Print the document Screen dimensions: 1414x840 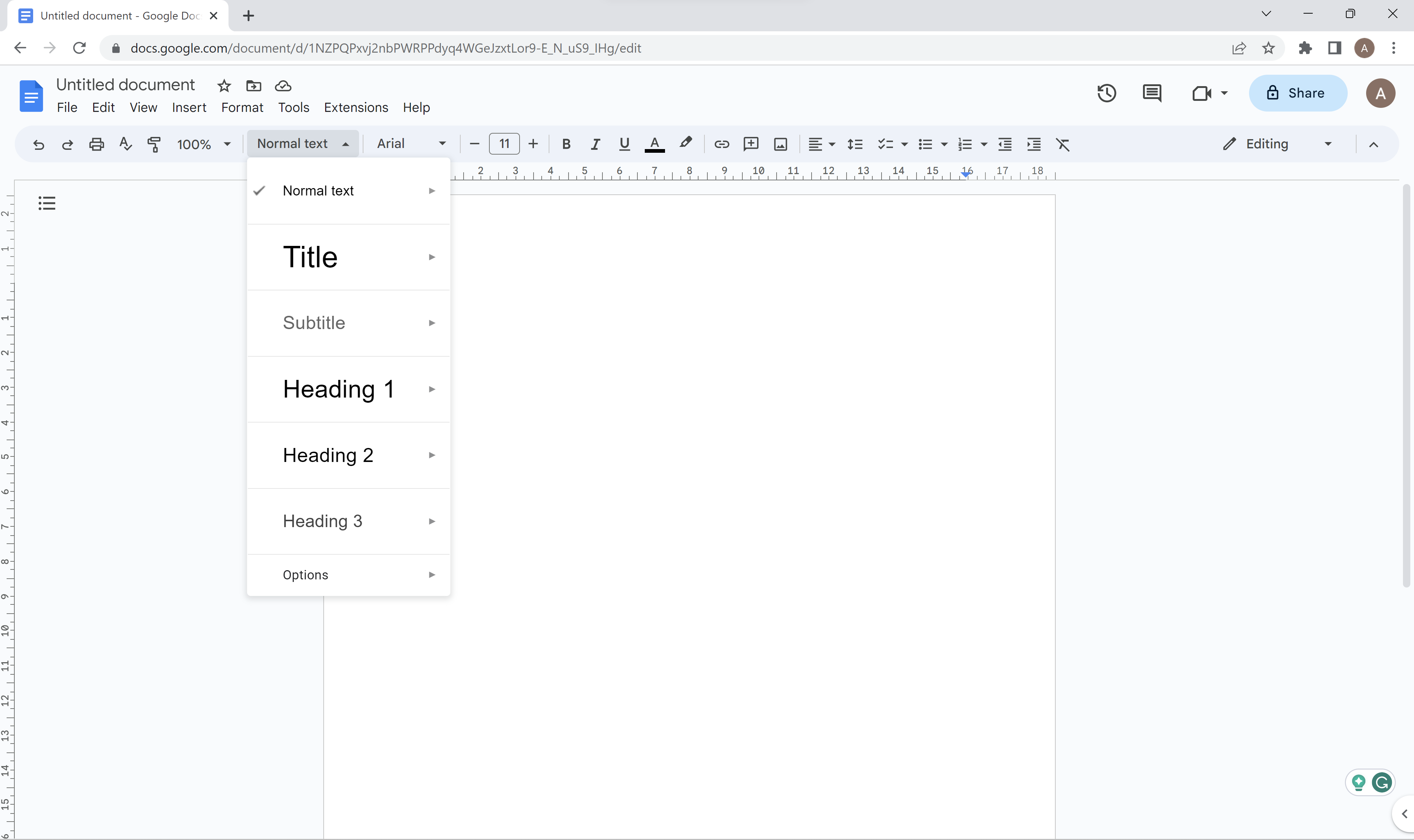(x=96, y=144)
